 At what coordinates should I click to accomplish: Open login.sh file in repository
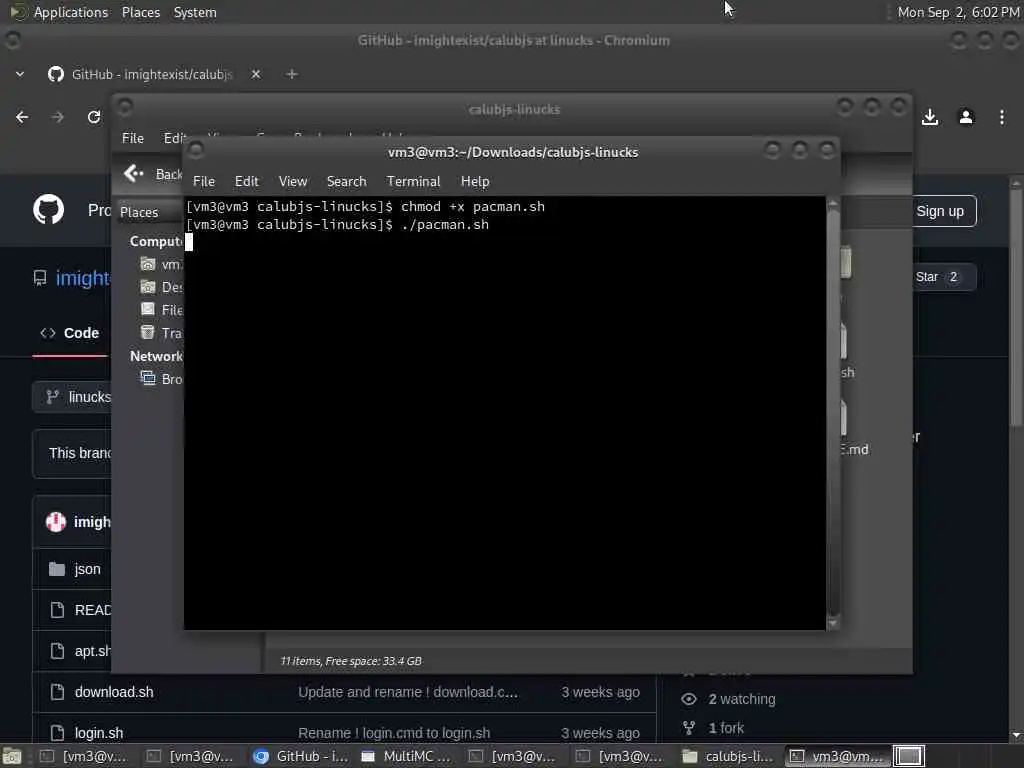pos(99,733)
